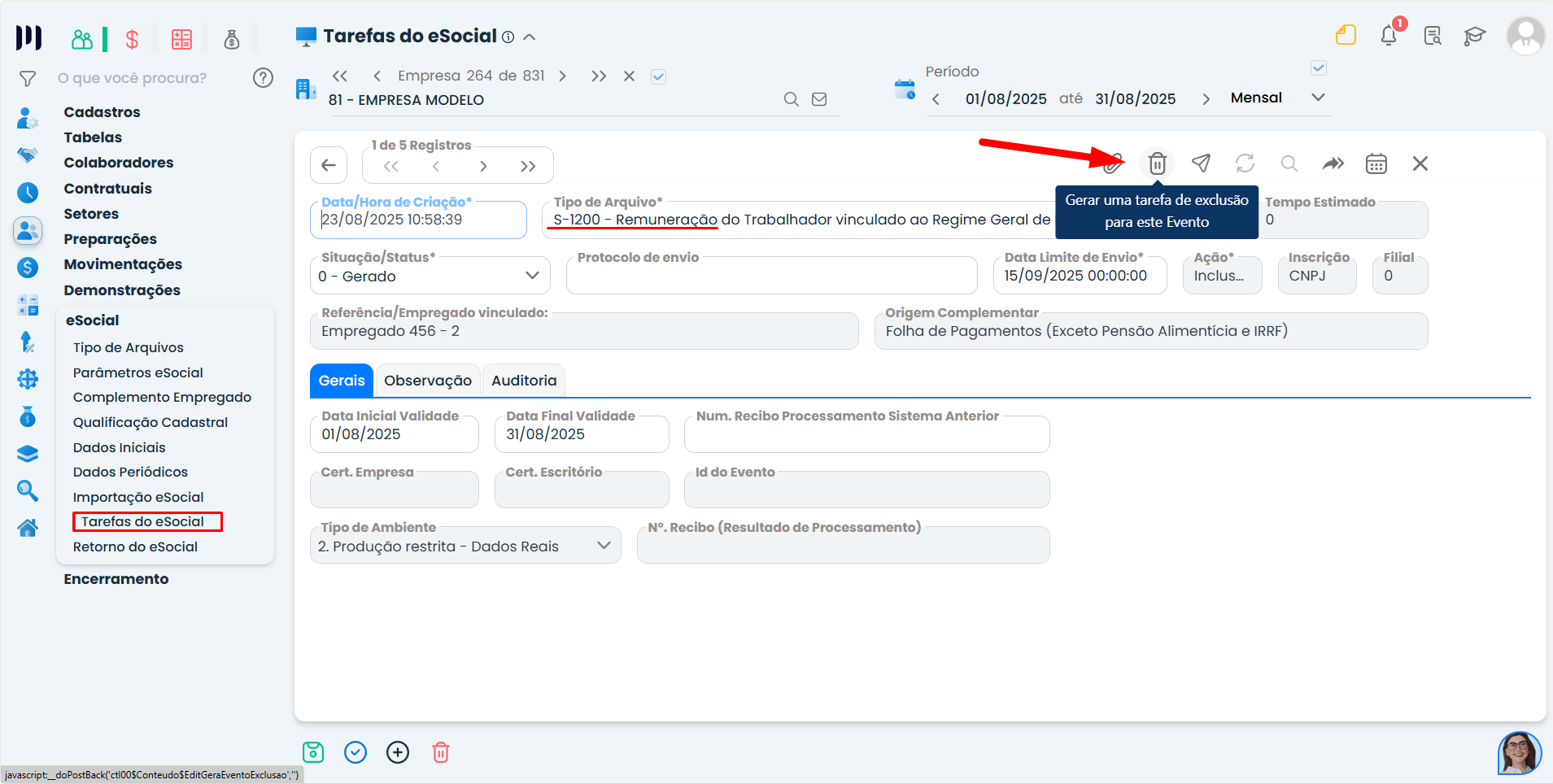Open the calendar icon in record toolbar
1553x784 pixels.
click(1376, 163)
